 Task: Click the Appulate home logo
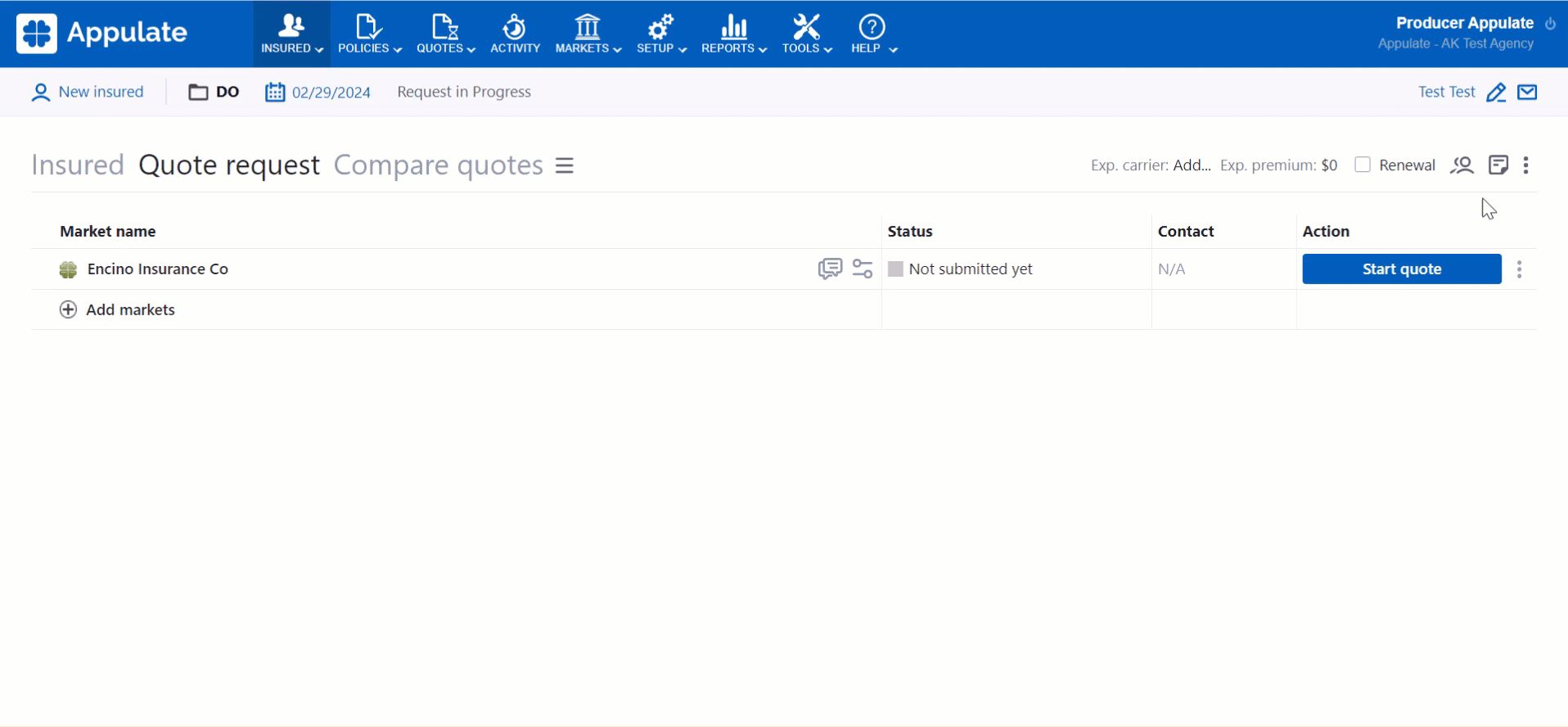pos(102,34)
